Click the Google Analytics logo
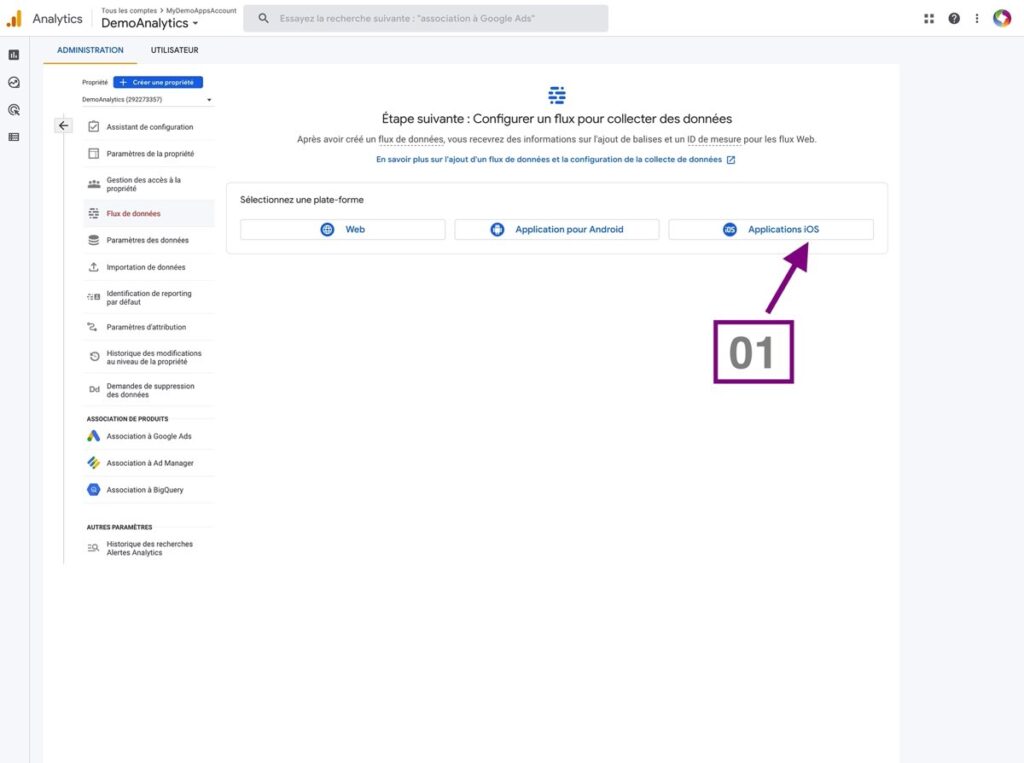Screen dimensions: 1024x763 14,19
